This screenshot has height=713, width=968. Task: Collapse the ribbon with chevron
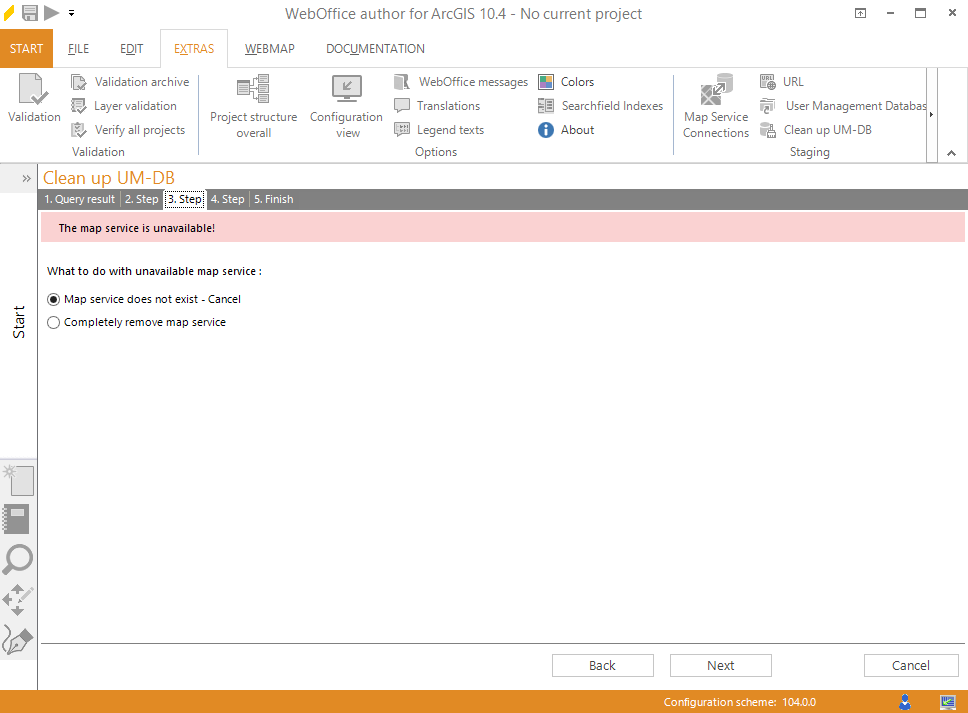951,153
